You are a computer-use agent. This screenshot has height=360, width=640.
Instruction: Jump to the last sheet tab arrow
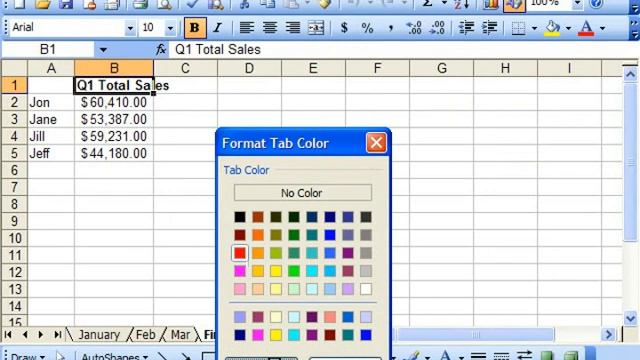click(x=58, y=335)
